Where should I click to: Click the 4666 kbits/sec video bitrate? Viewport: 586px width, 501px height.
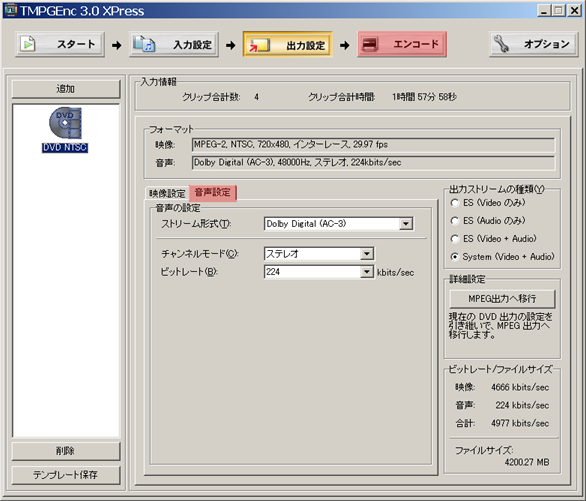tap(520, 387)
